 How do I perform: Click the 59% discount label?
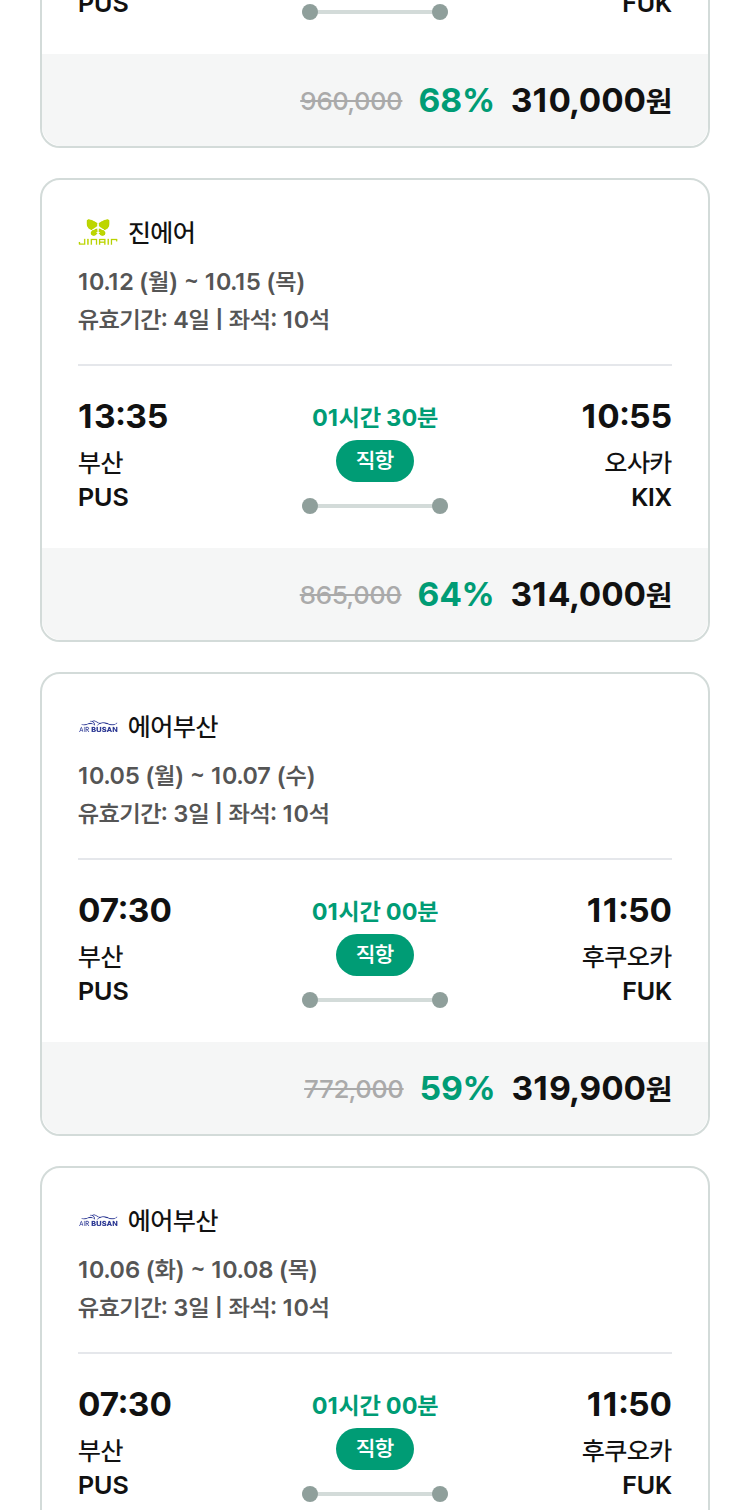coord(457,1089)
